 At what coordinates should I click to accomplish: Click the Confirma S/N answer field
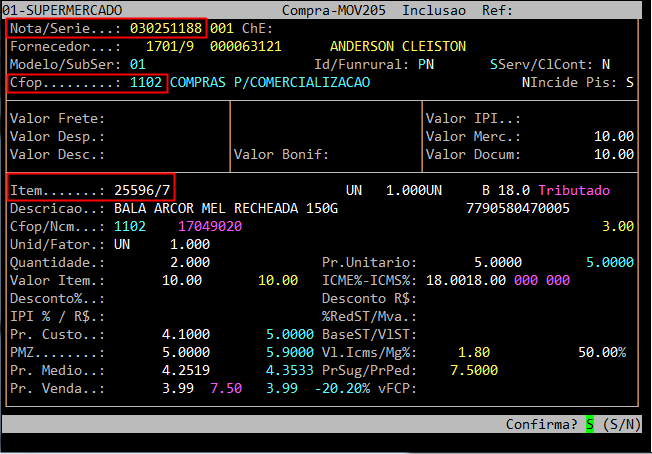point(590,425)
